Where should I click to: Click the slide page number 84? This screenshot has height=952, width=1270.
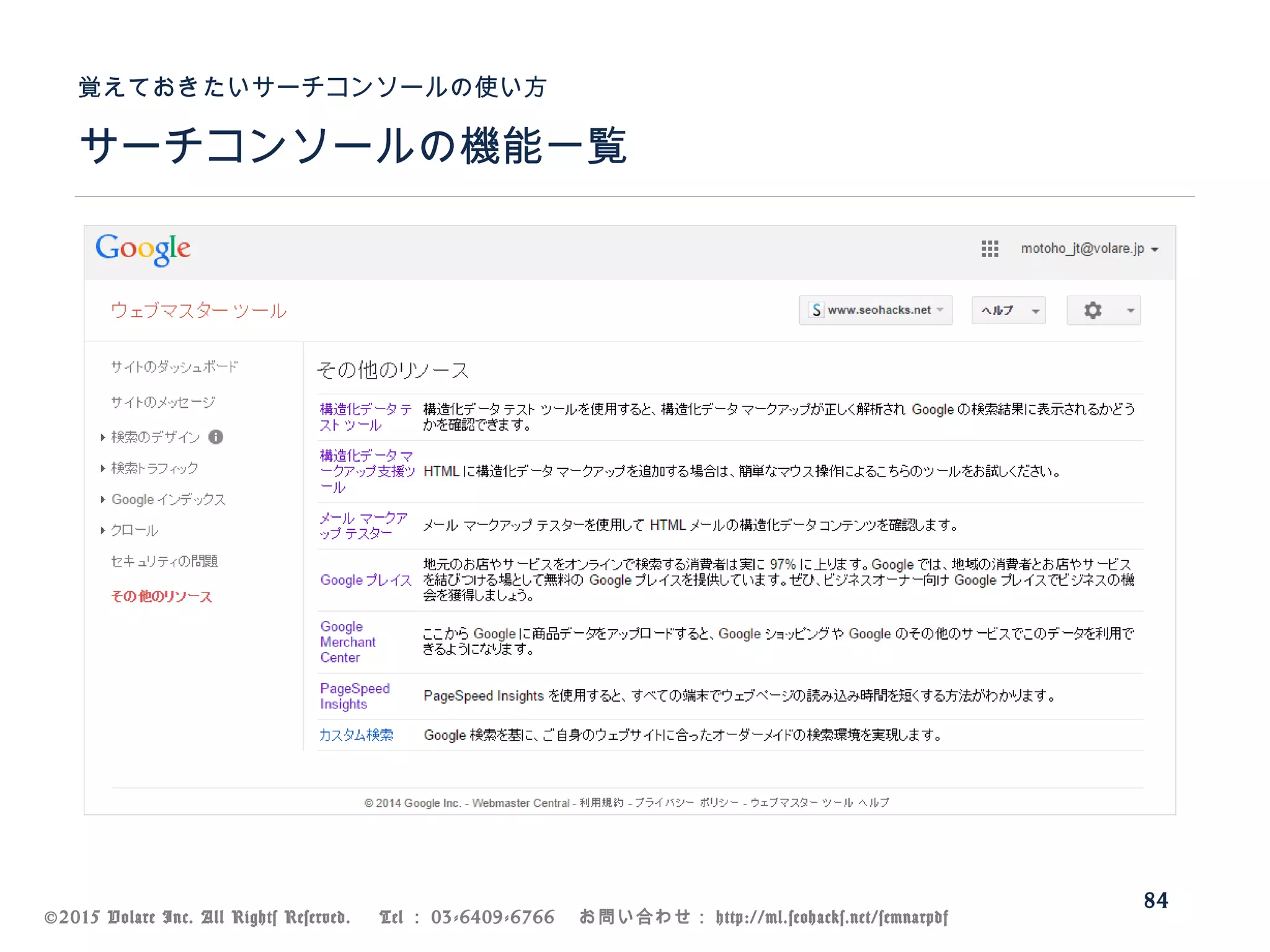click(1156, 901)
